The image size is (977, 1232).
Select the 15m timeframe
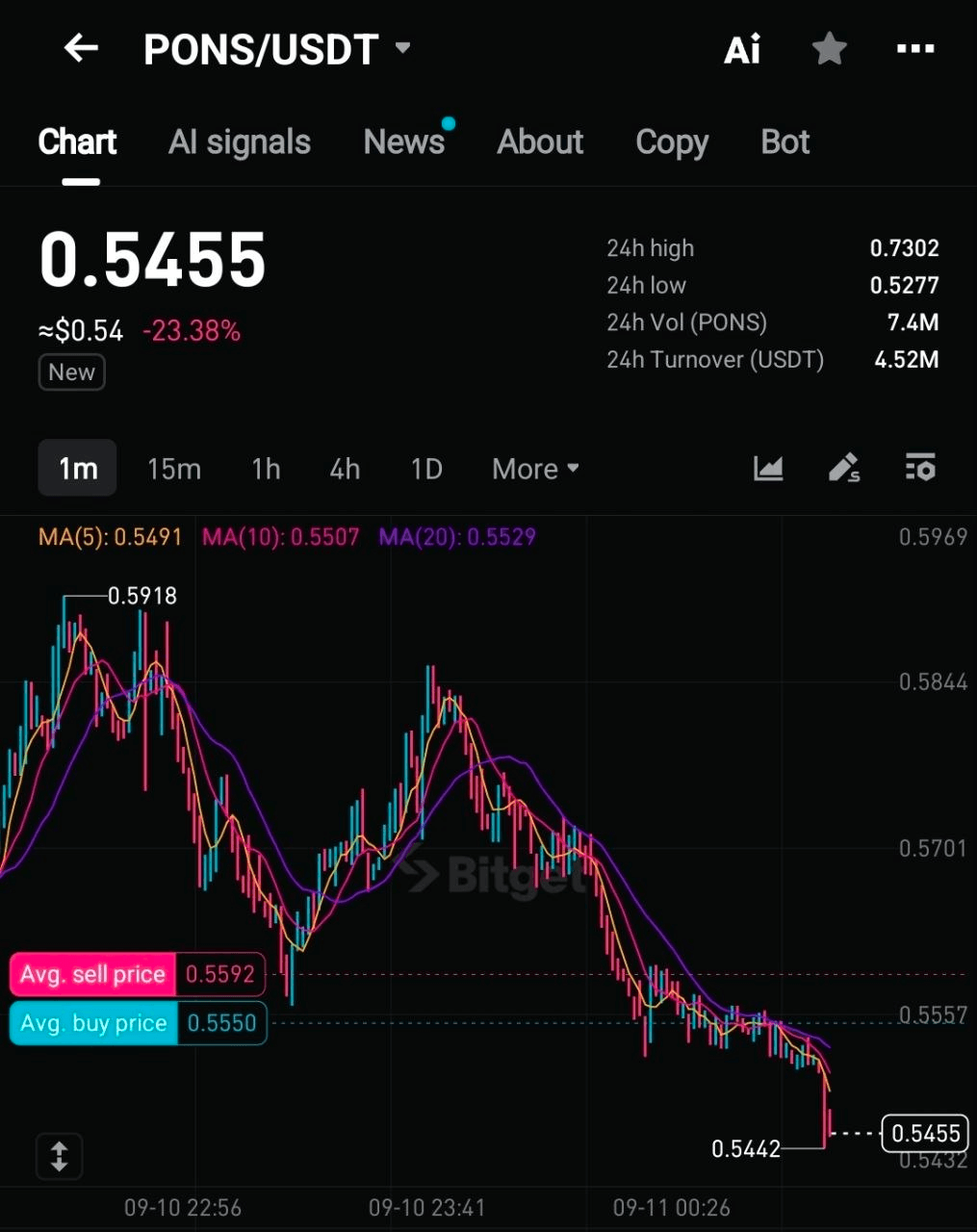pos(174,469)
